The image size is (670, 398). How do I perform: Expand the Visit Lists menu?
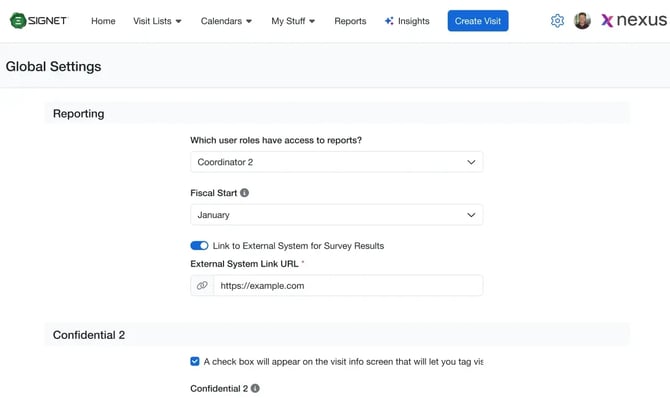click(x=157, y=21)
